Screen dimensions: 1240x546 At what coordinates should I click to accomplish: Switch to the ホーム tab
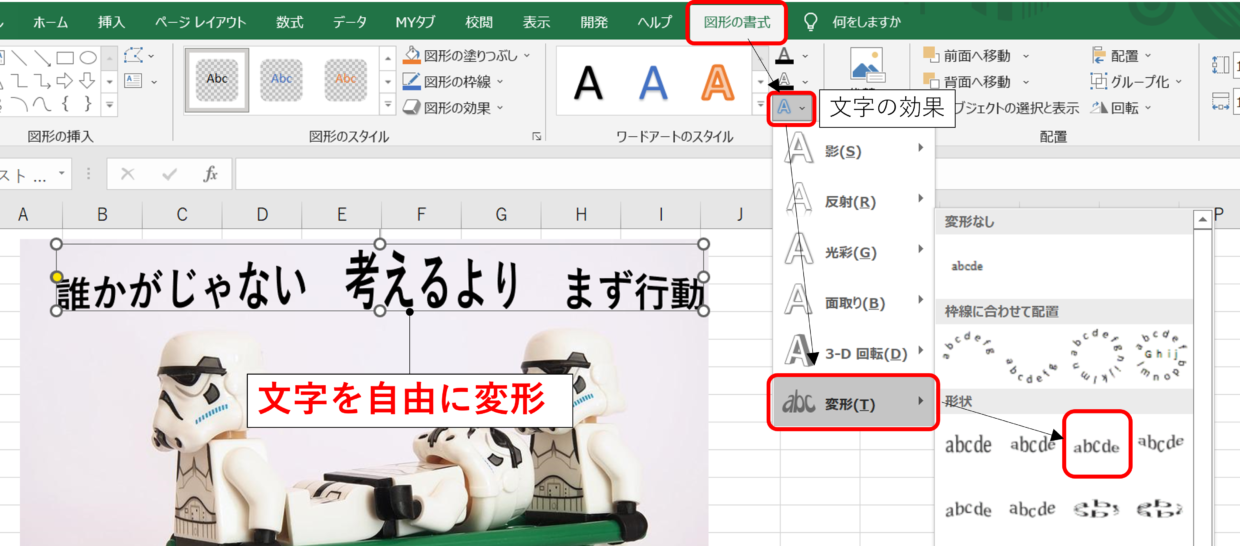(50, 21)
